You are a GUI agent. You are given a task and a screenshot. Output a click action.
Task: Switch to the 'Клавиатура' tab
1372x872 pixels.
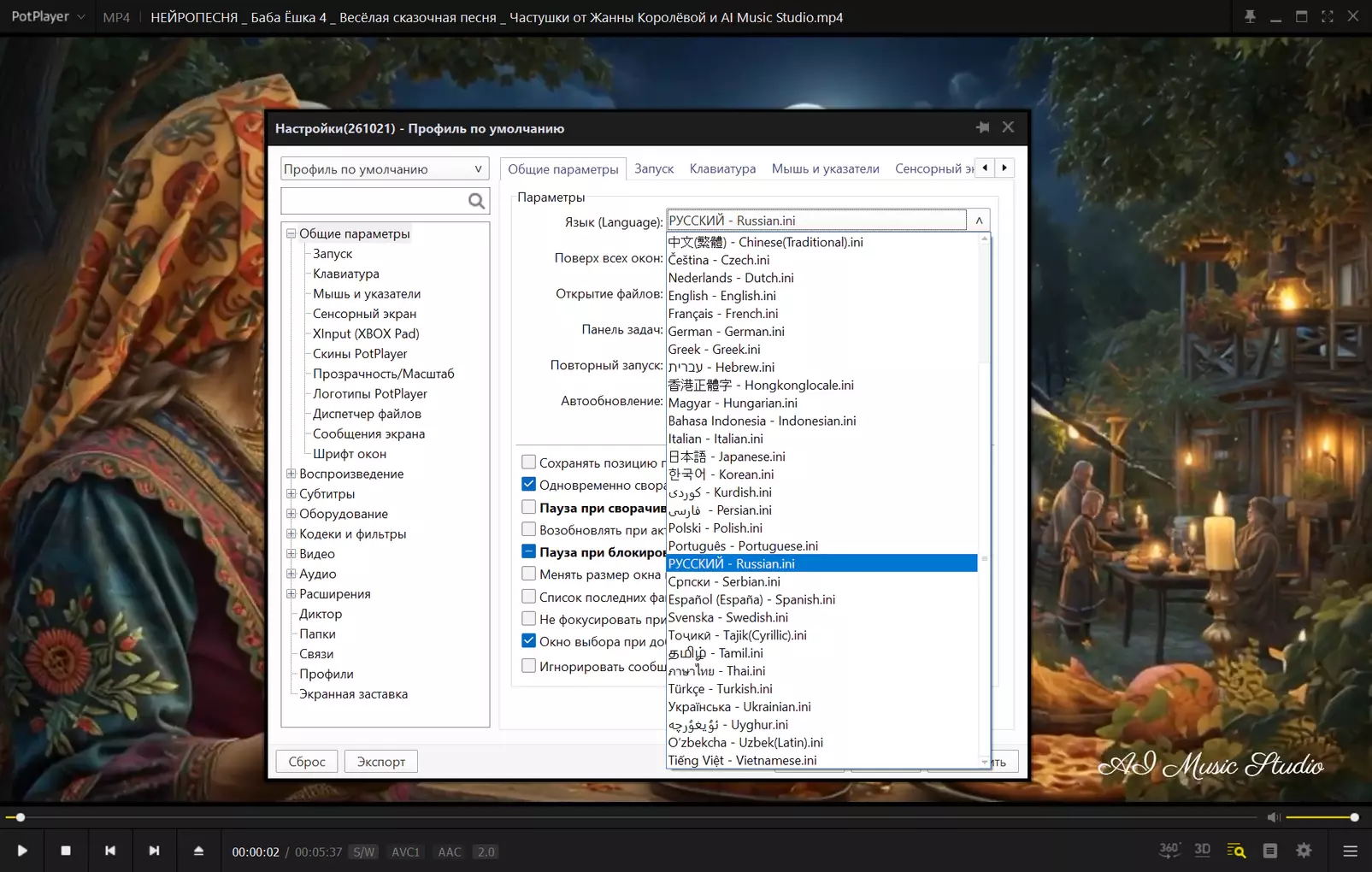pos(722,168)
